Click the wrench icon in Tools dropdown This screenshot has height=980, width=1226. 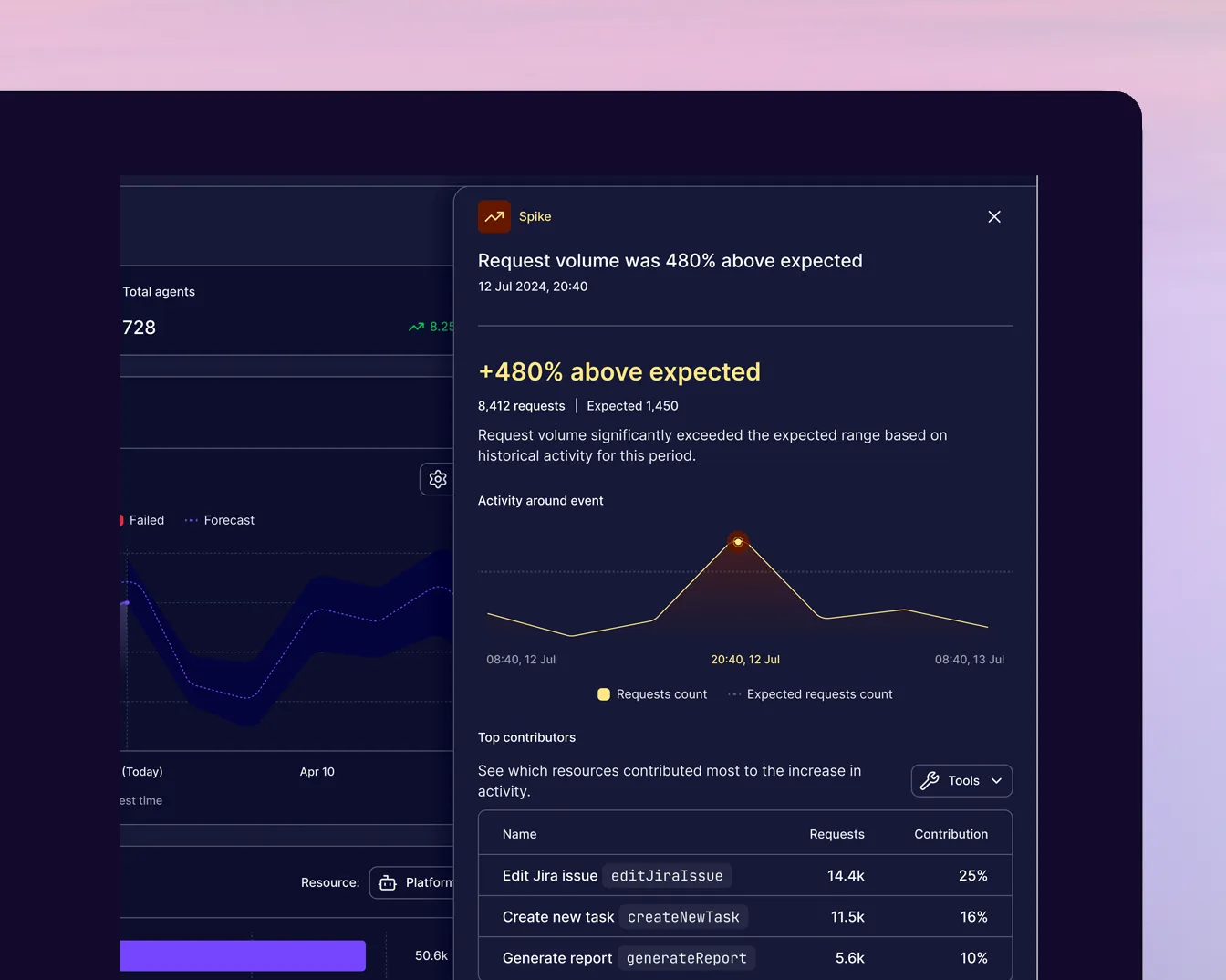[x=930, y=781]
